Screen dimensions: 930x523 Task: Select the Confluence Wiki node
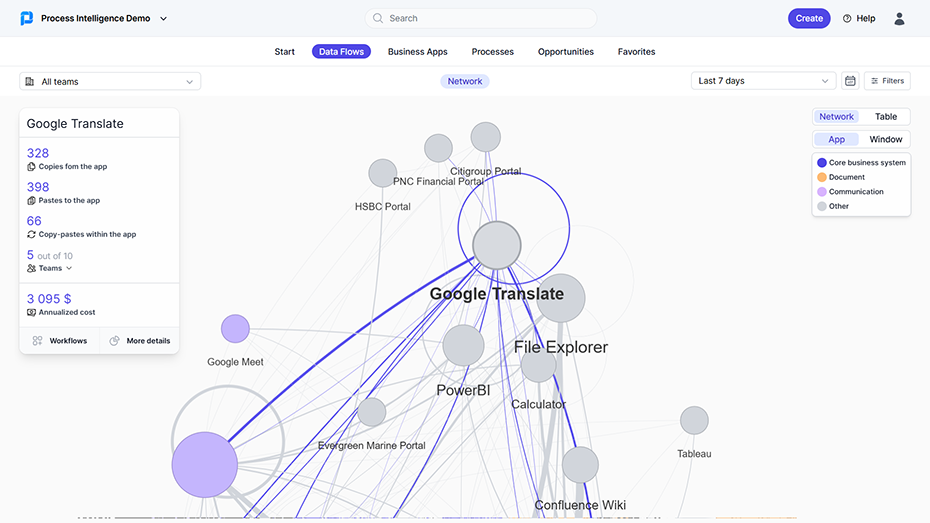(580, 465)
